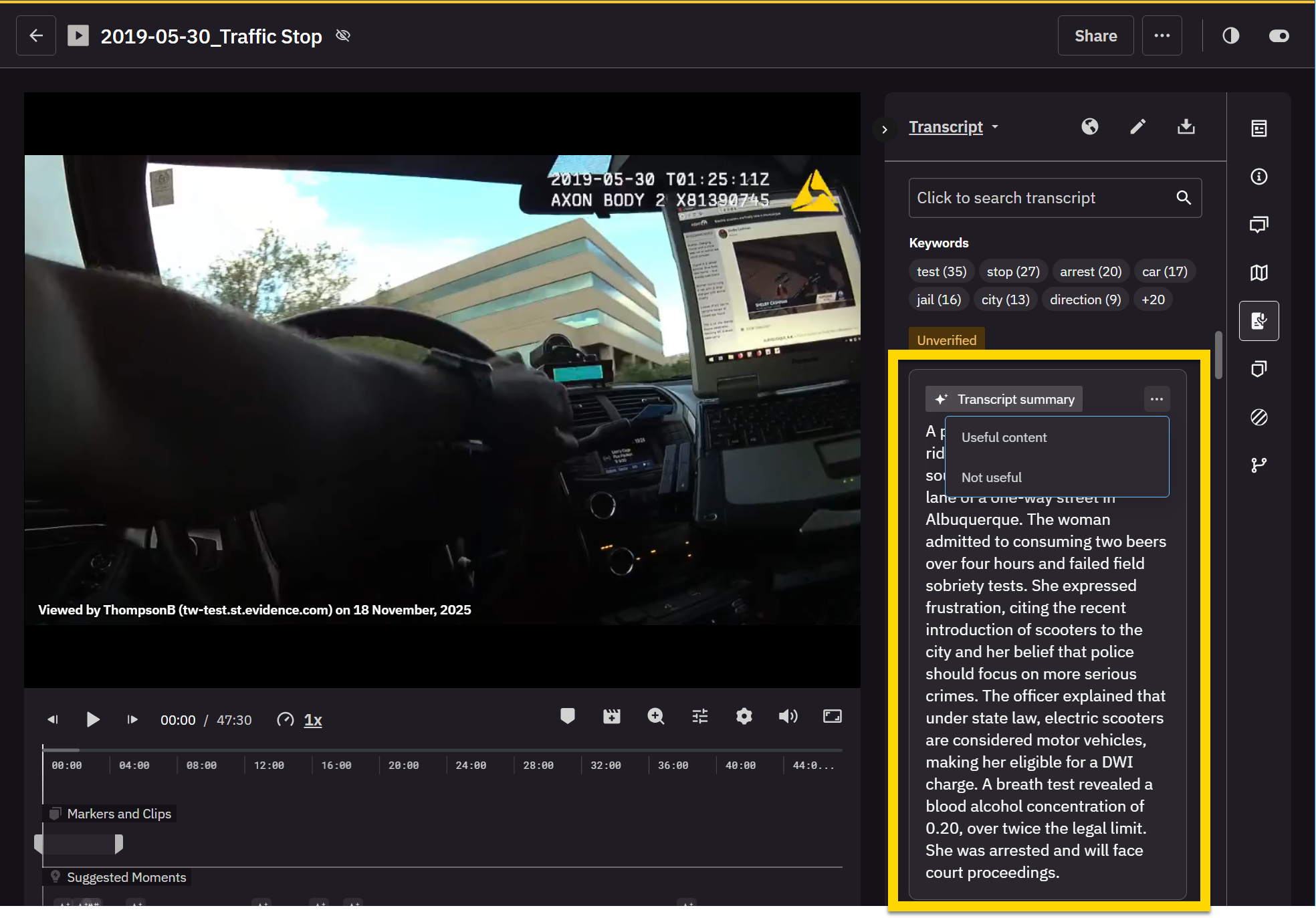Open the transcript summary options menu

(1157, 398)
